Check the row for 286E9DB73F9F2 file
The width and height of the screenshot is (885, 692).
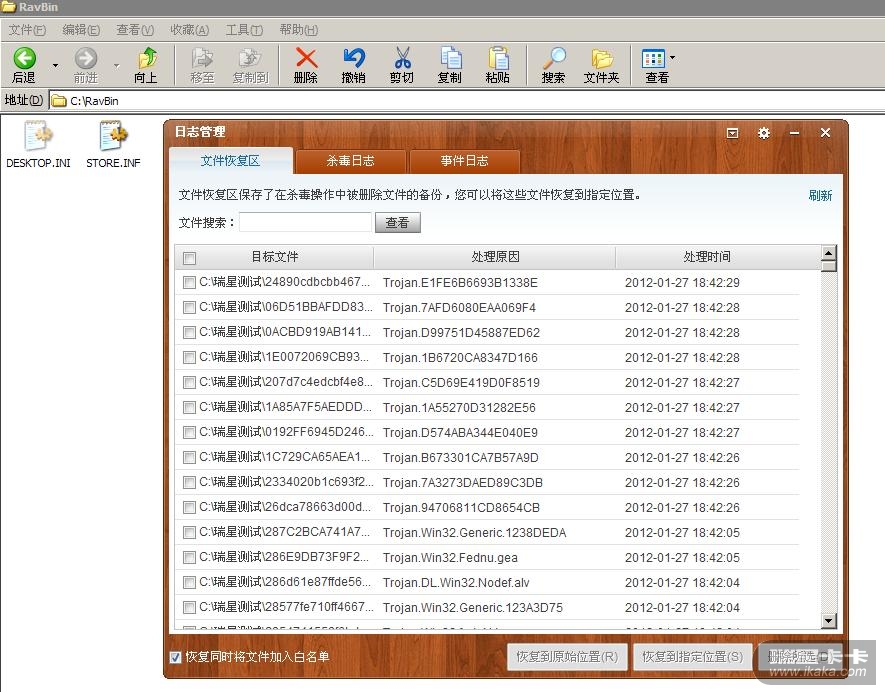(x=189, y=557)
